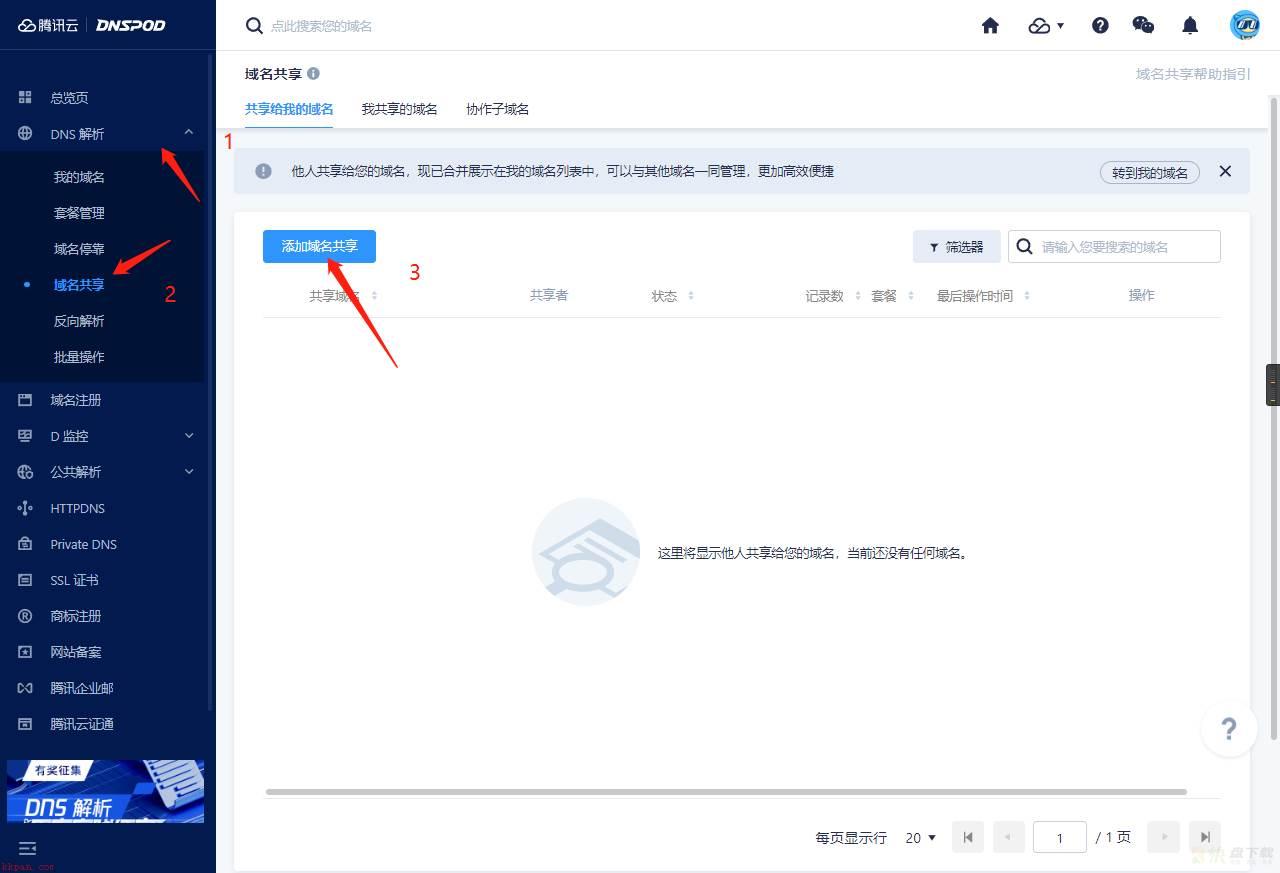Click the search magnifier icon in top bar

(254, 25)
